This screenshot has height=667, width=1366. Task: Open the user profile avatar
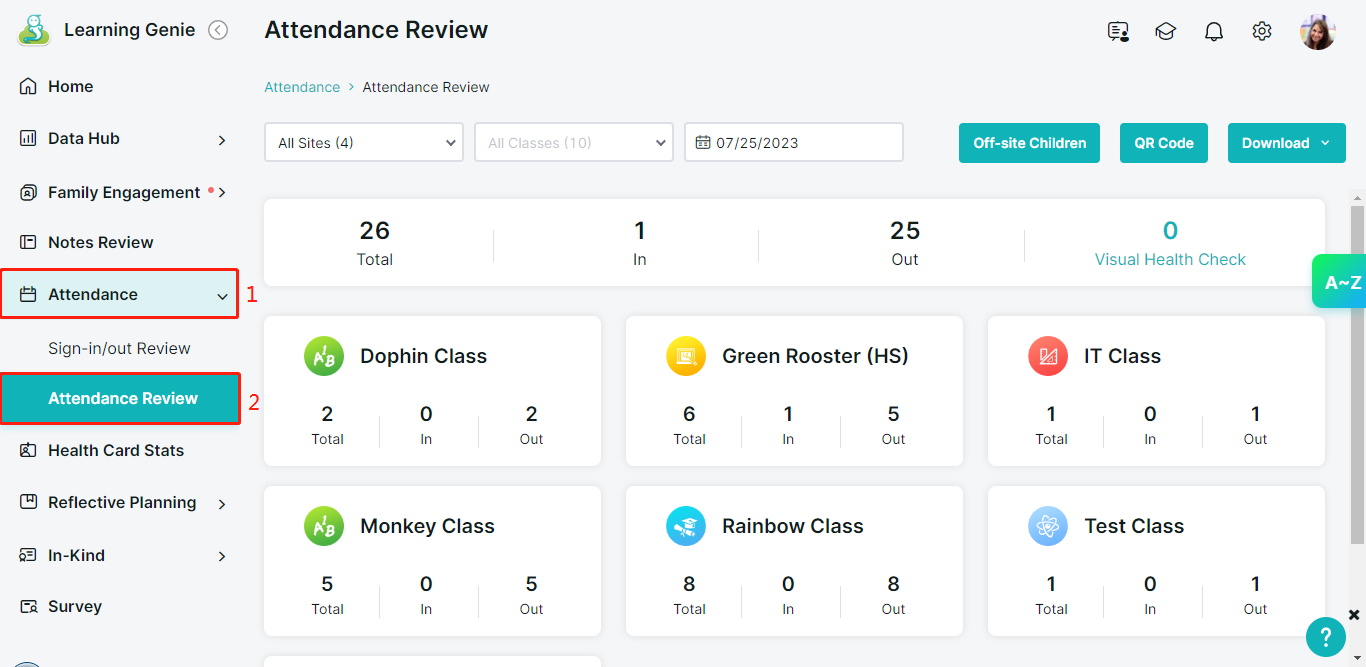click(1318, 31)
